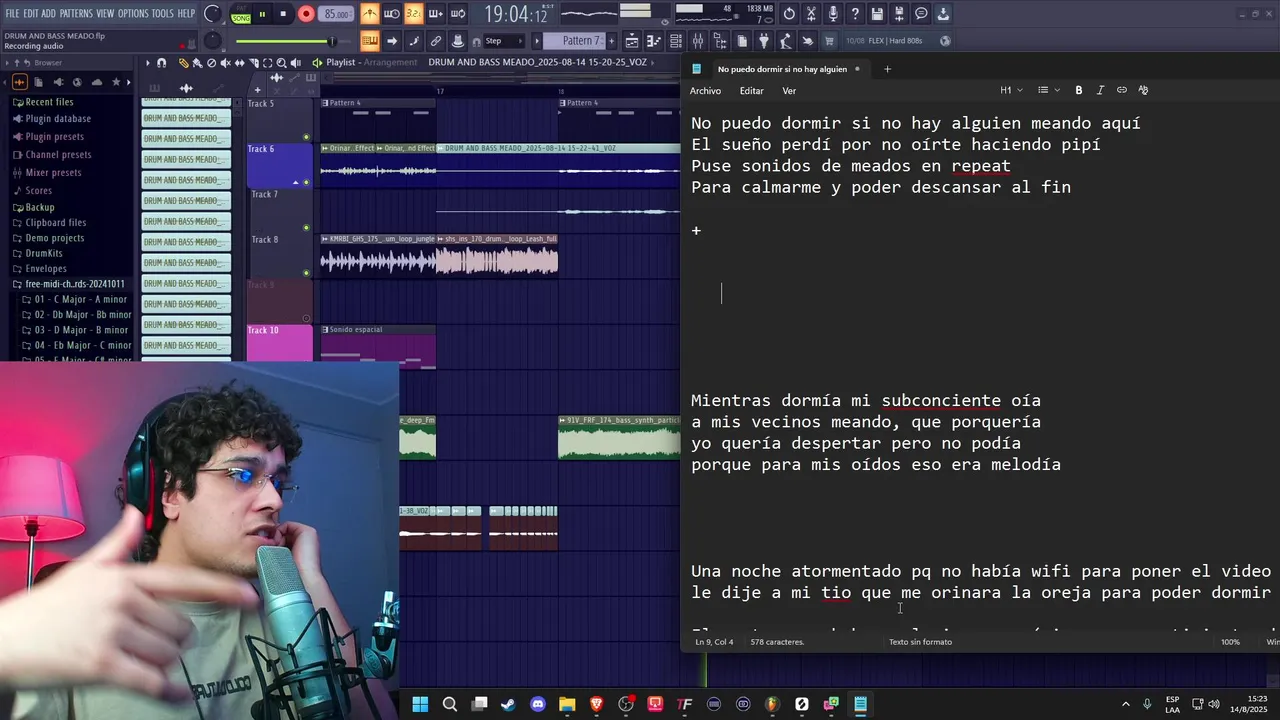Select the playlist Zoom magnifier tool

pos(282,63)
